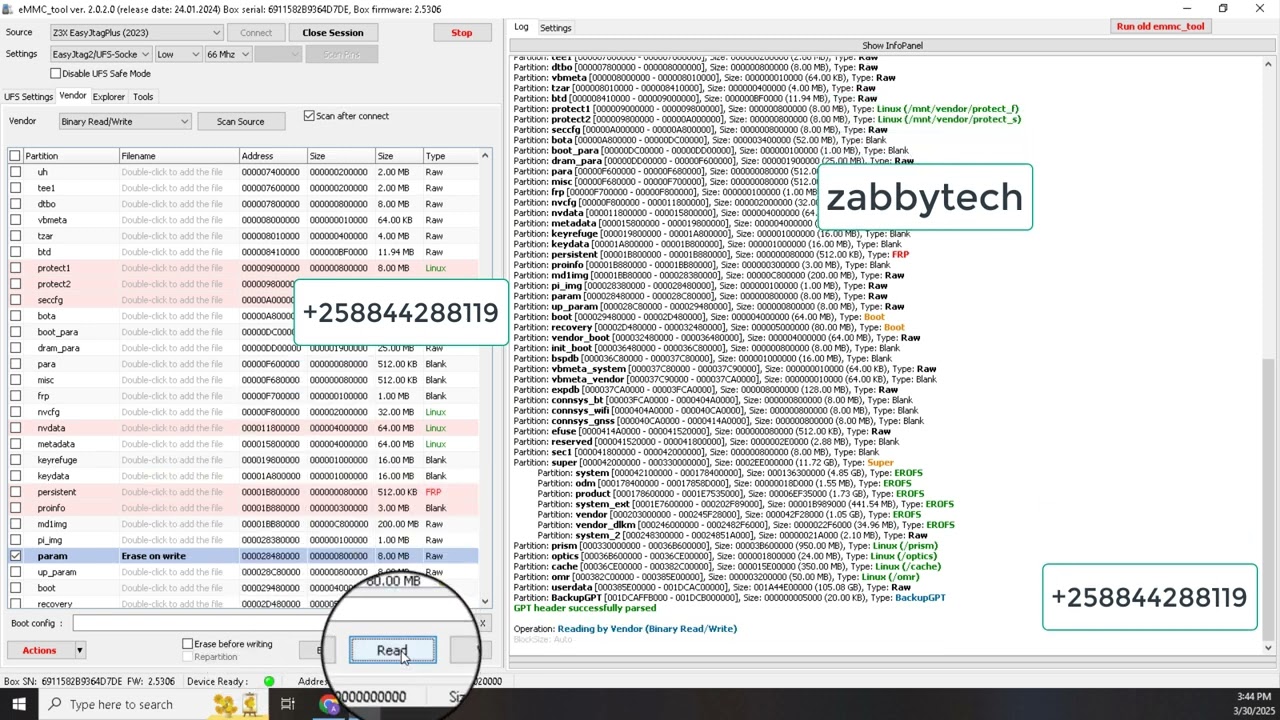Switch to the Log tab
1280x720 pixels.
click(521, 27)
